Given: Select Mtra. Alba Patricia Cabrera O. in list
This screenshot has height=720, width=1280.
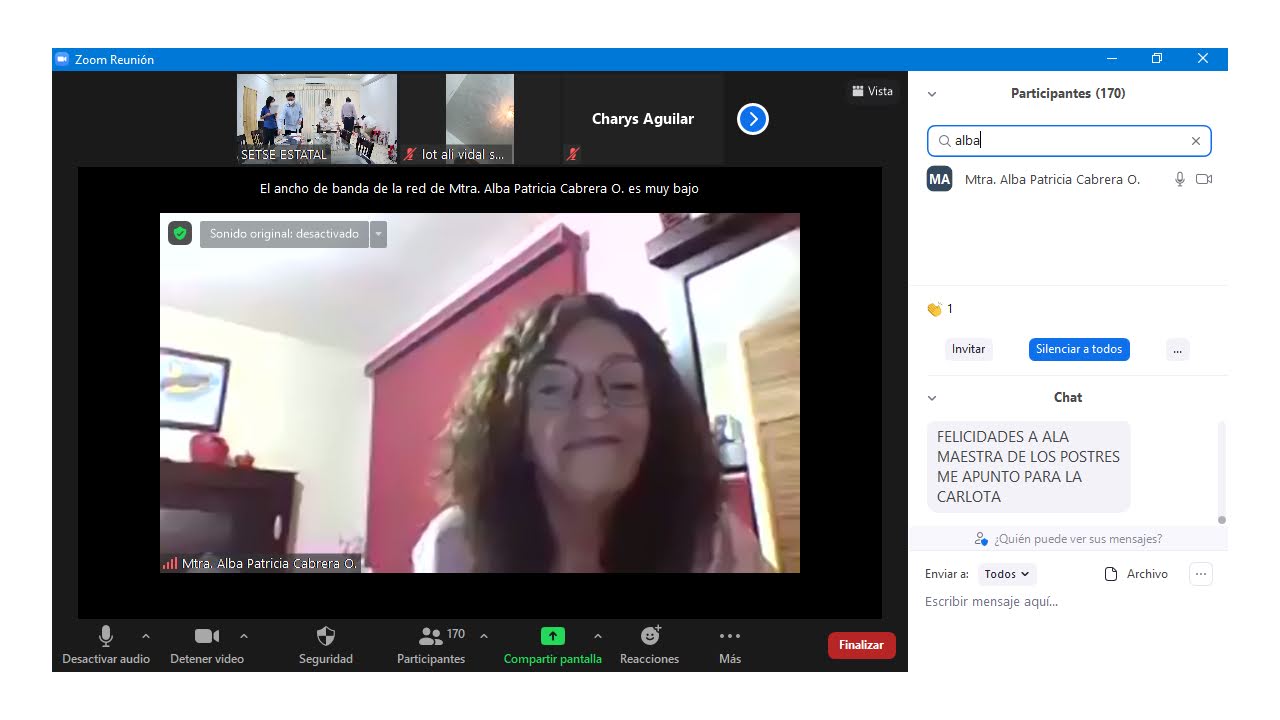Looking at the screenshot, I should [x=1069, y=179].
